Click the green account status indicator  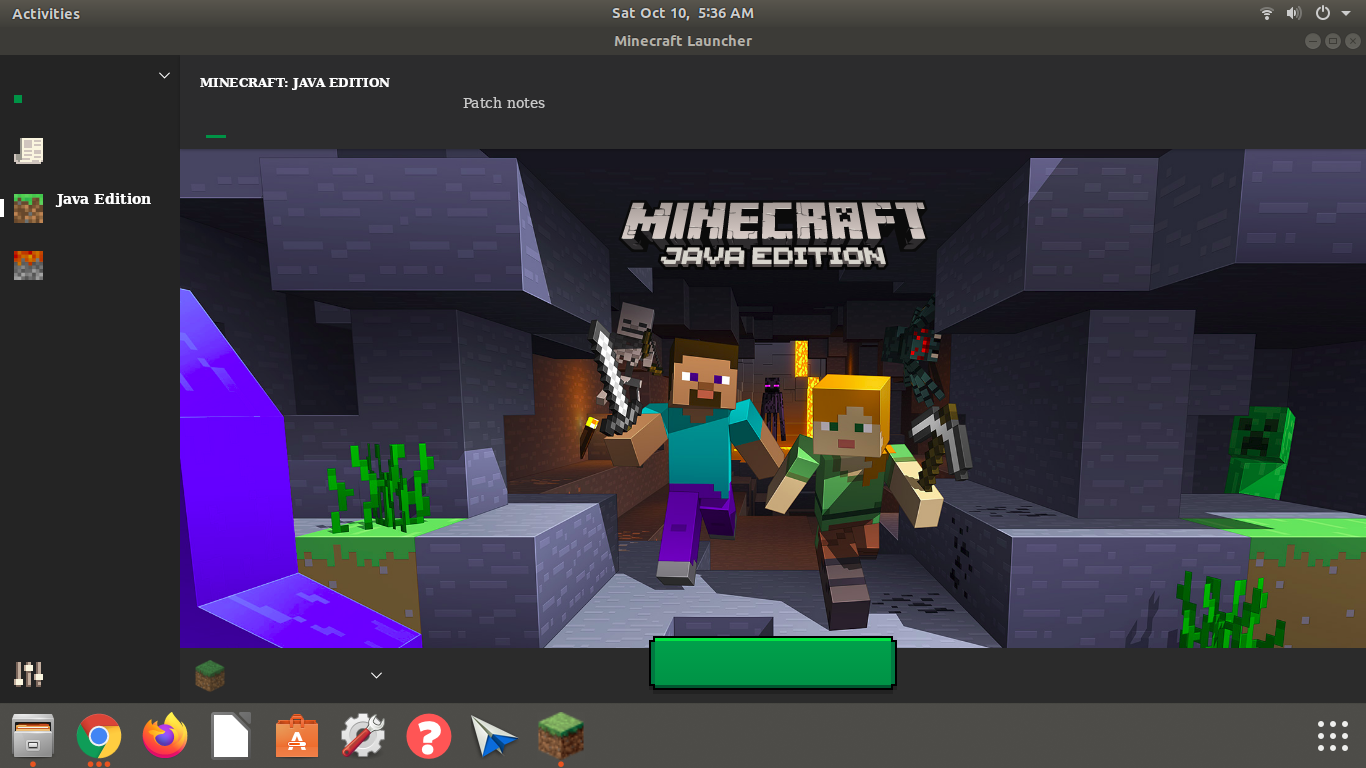18,99
